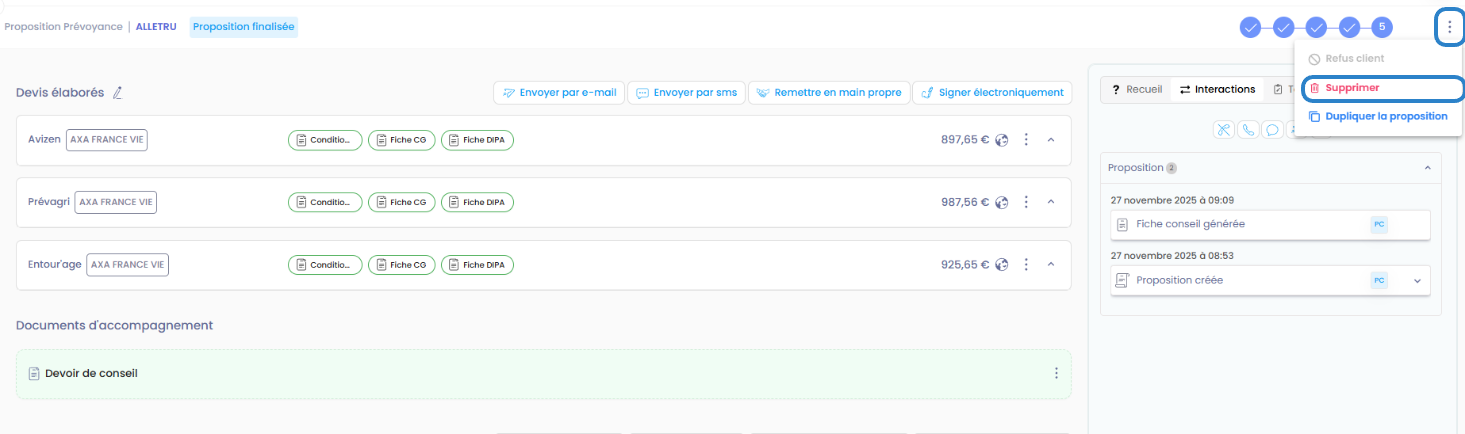Open Fiche CG for the Prévagri quote
This screenshot has width=1465, height=434.
point(402,202)
